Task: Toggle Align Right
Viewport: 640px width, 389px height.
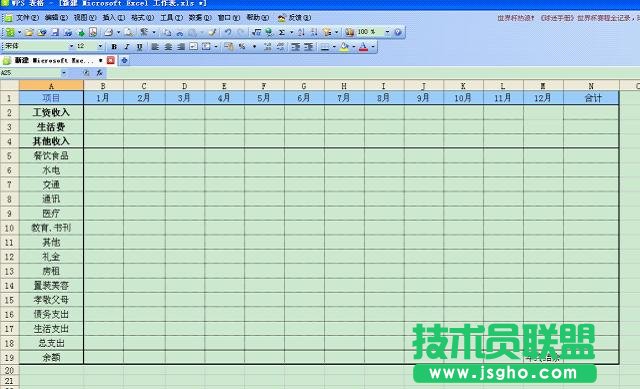Action: pos(181,47)
